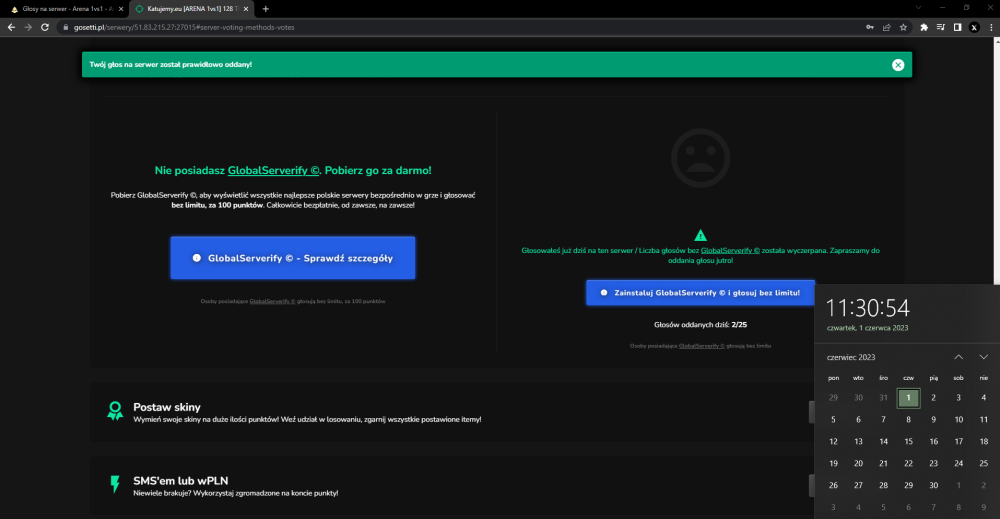Viewport: 1000px width, 519px height.
Task: Select June 26 in the calendar
Action: click(x=833, y=485)
